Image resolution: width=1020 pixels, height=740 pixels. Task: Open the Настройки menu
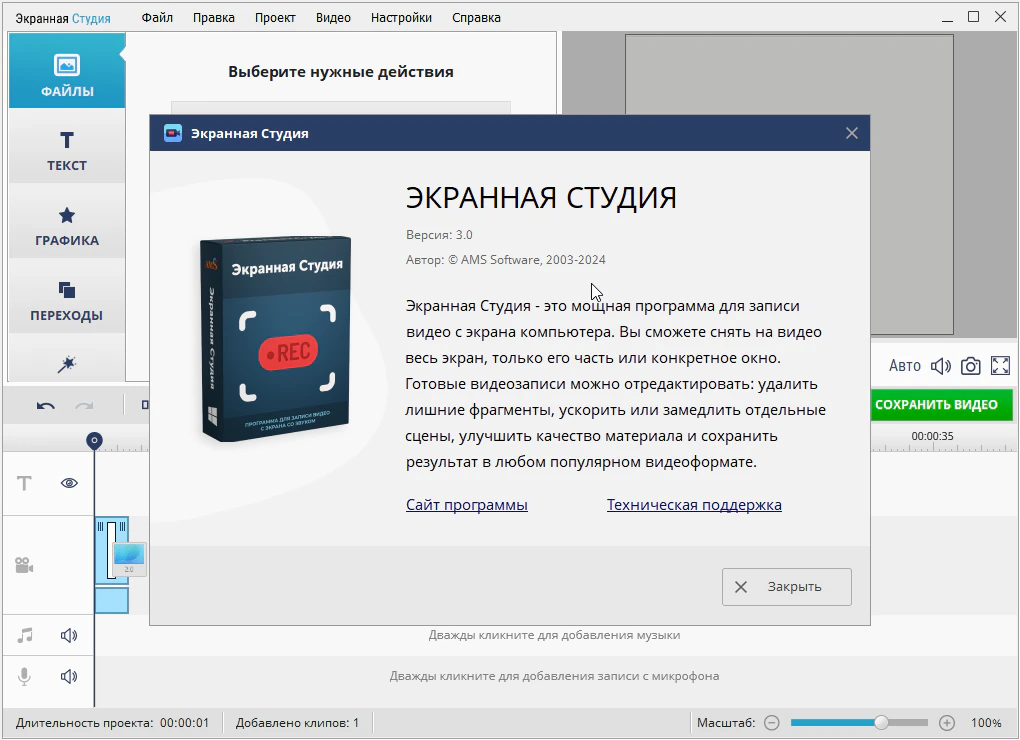tap(401, 17)
